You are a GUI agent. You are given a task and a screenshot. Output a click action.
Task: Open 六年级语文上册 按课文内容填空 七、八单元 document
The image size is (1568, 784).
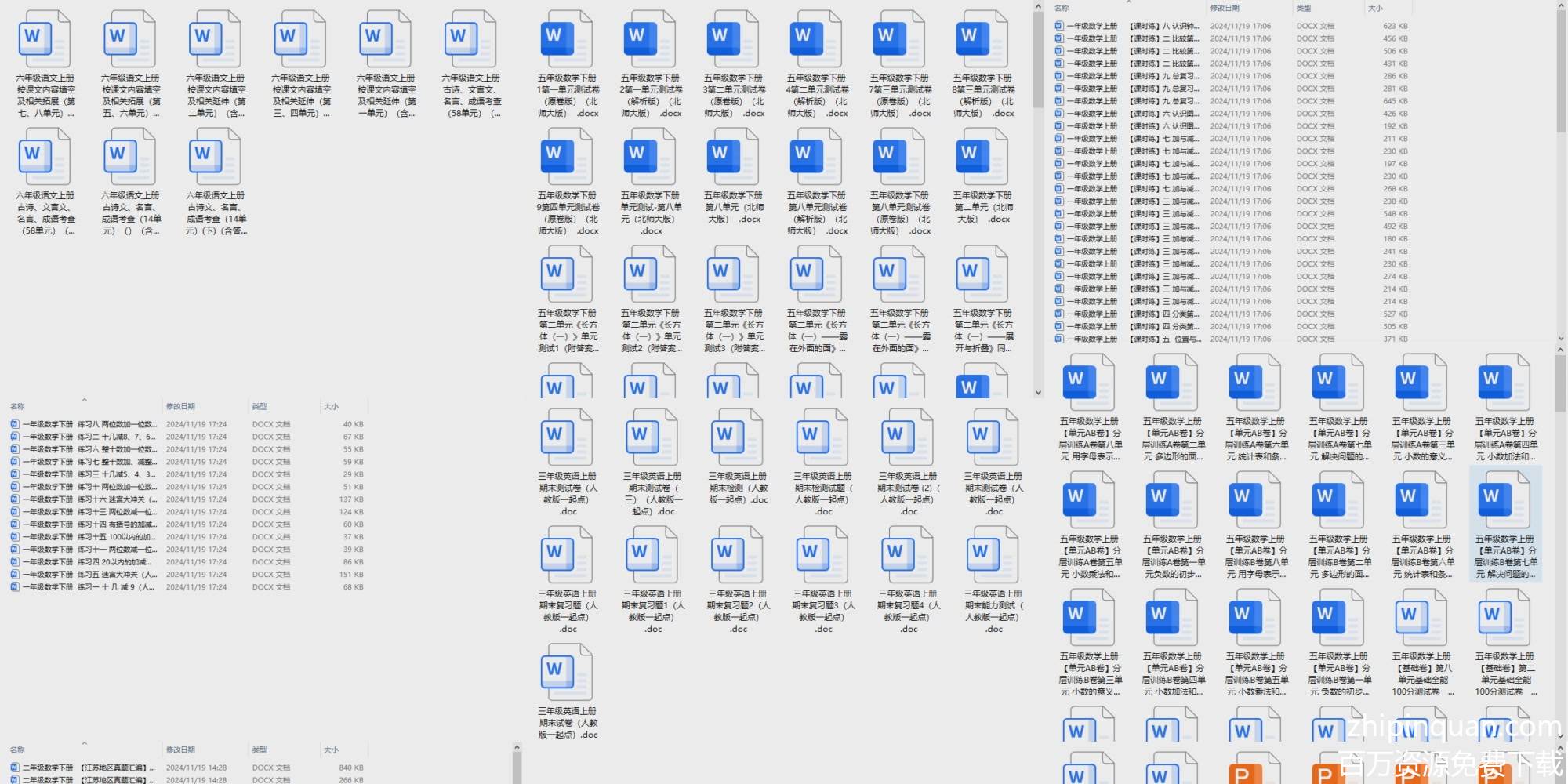coord(45,39)
